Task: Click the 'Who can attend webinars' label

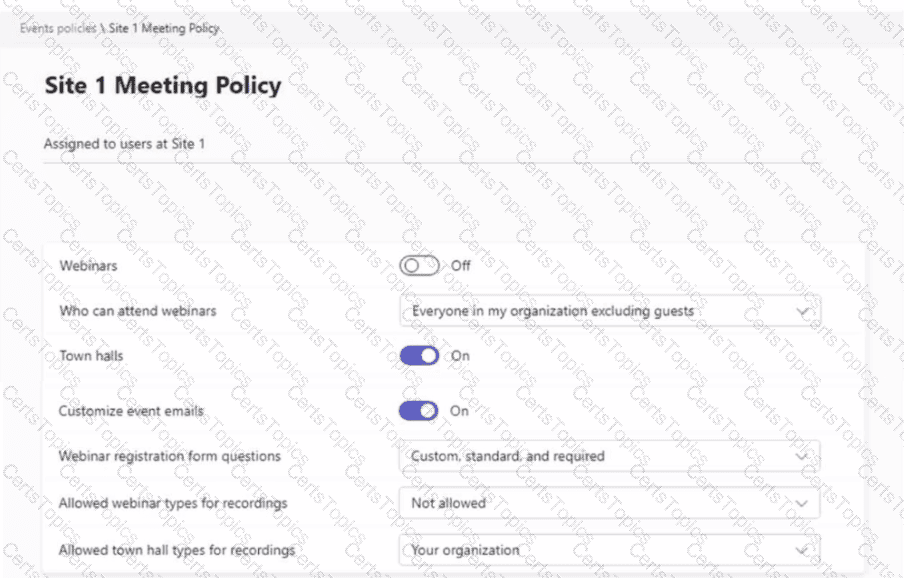Action: 137,311
